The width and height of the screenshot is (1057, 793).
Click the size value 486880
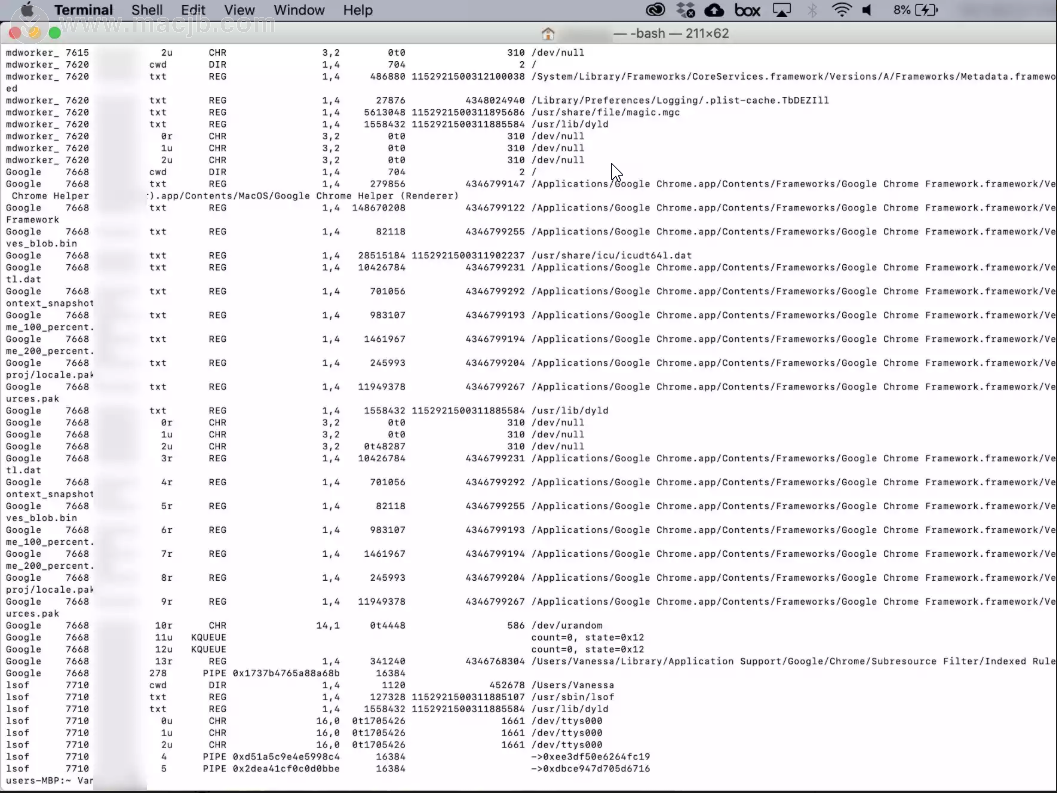click(x=388, y=77)
